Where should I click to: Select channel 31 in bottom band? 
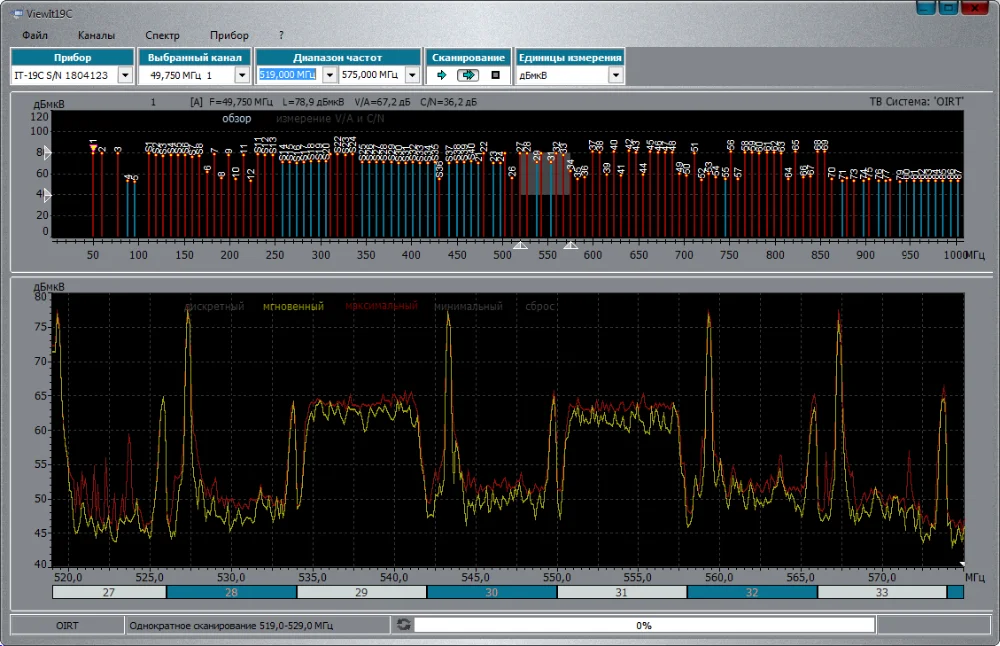click(622, 592)
